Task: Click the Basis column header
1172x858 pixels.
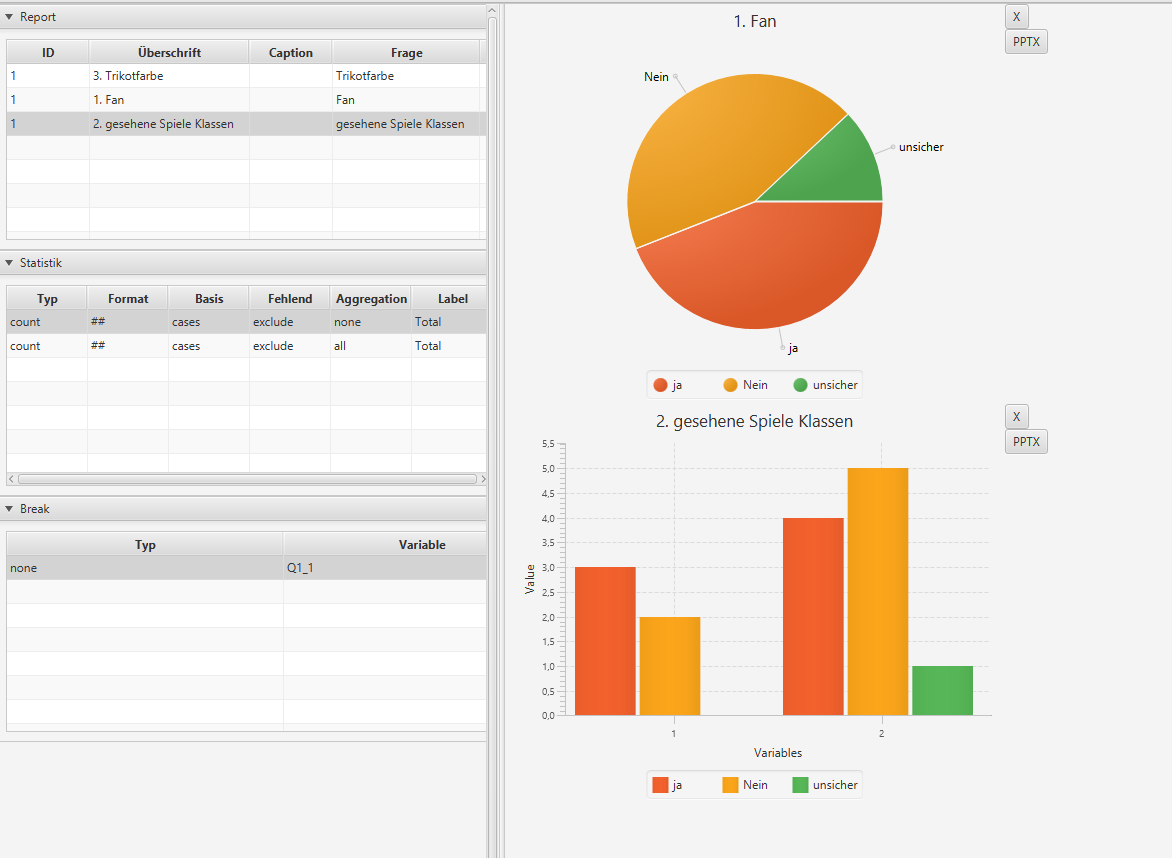Action: [x=209, y=298]
